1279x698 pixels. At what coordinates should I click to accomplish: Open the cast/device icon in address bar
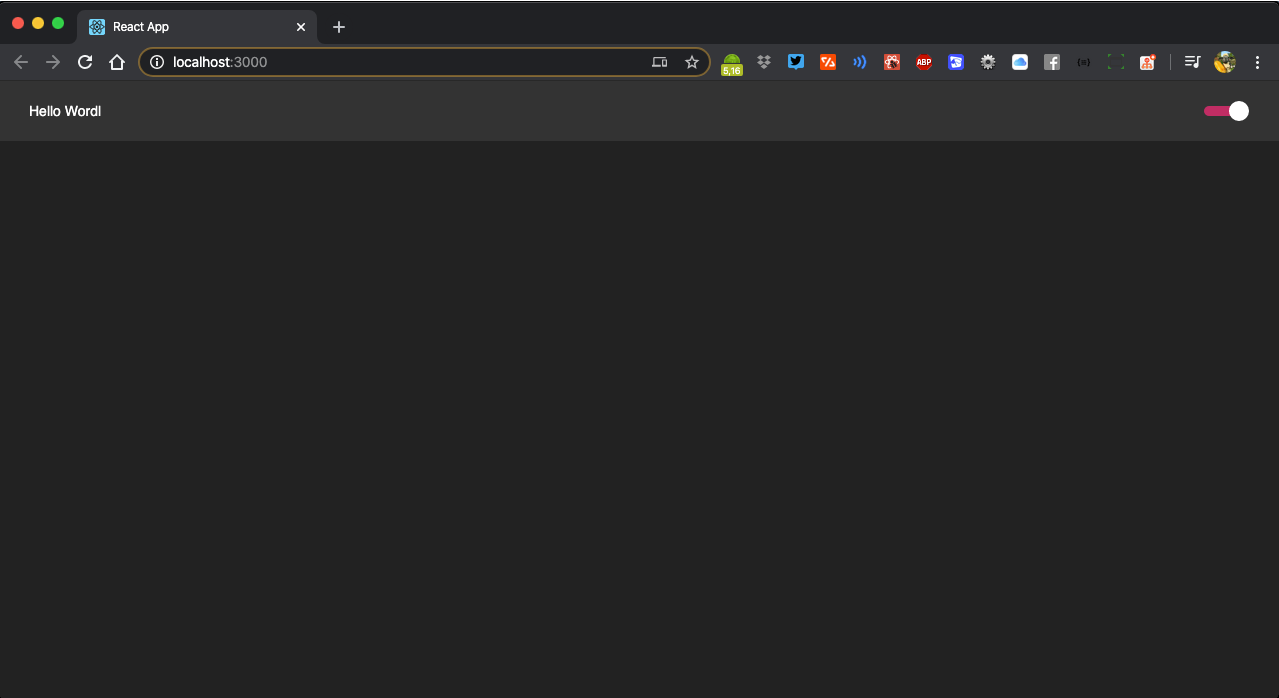[x=659, y=62]
